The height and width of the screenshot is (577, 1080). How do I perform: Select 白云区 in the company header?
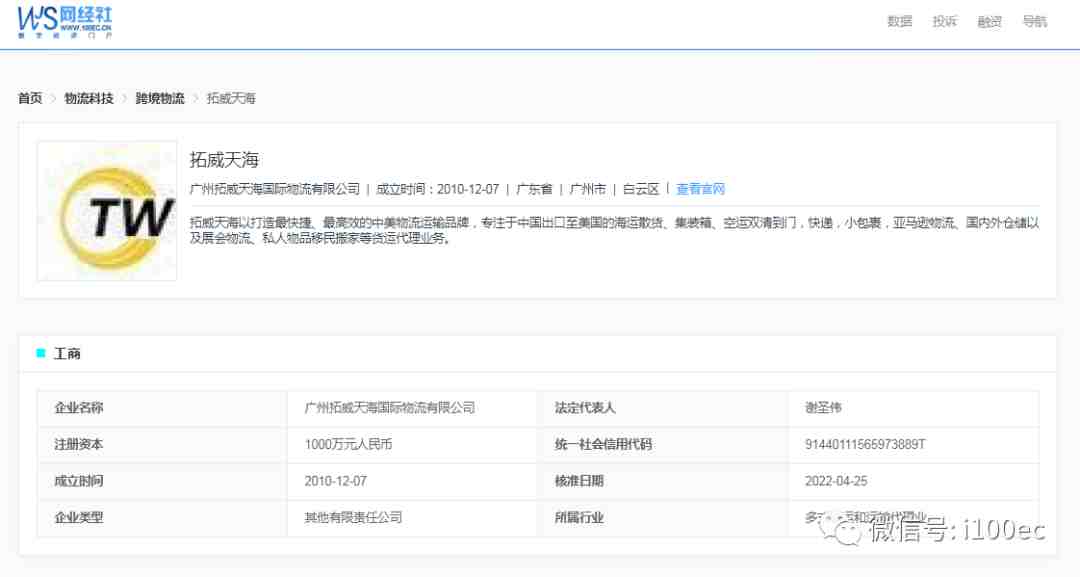[x=641, y=189]
